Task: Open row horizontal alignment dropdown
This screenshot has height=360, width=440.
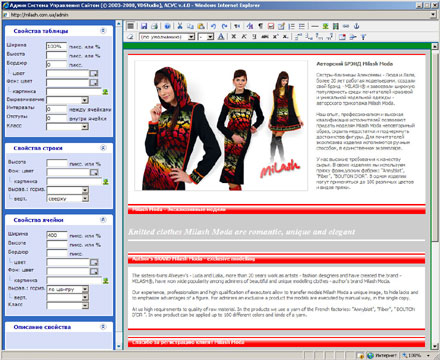Action: (x=85, y=190)
